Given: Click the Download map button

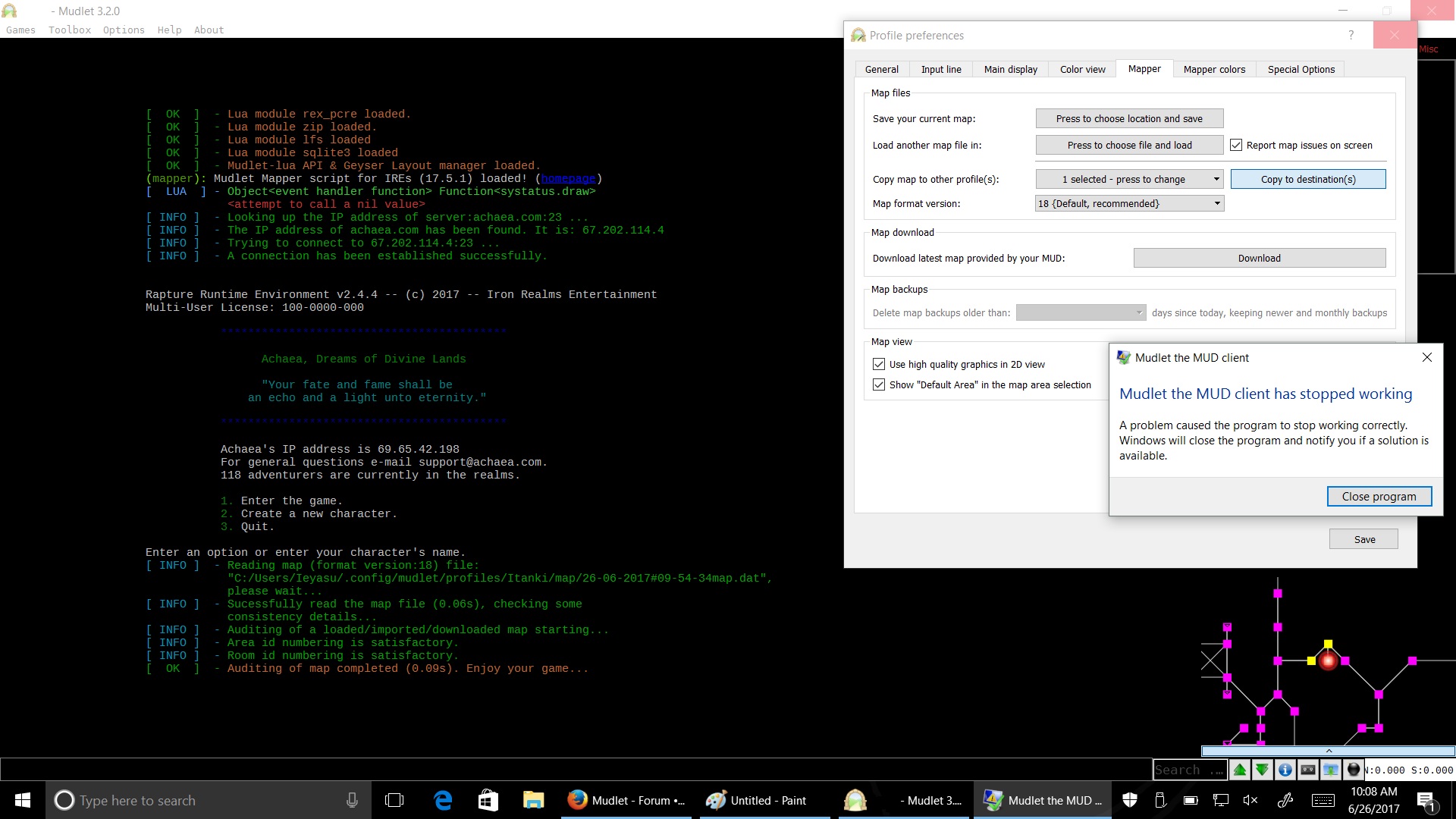Looking at the screenshot, I should point(1260,258).
